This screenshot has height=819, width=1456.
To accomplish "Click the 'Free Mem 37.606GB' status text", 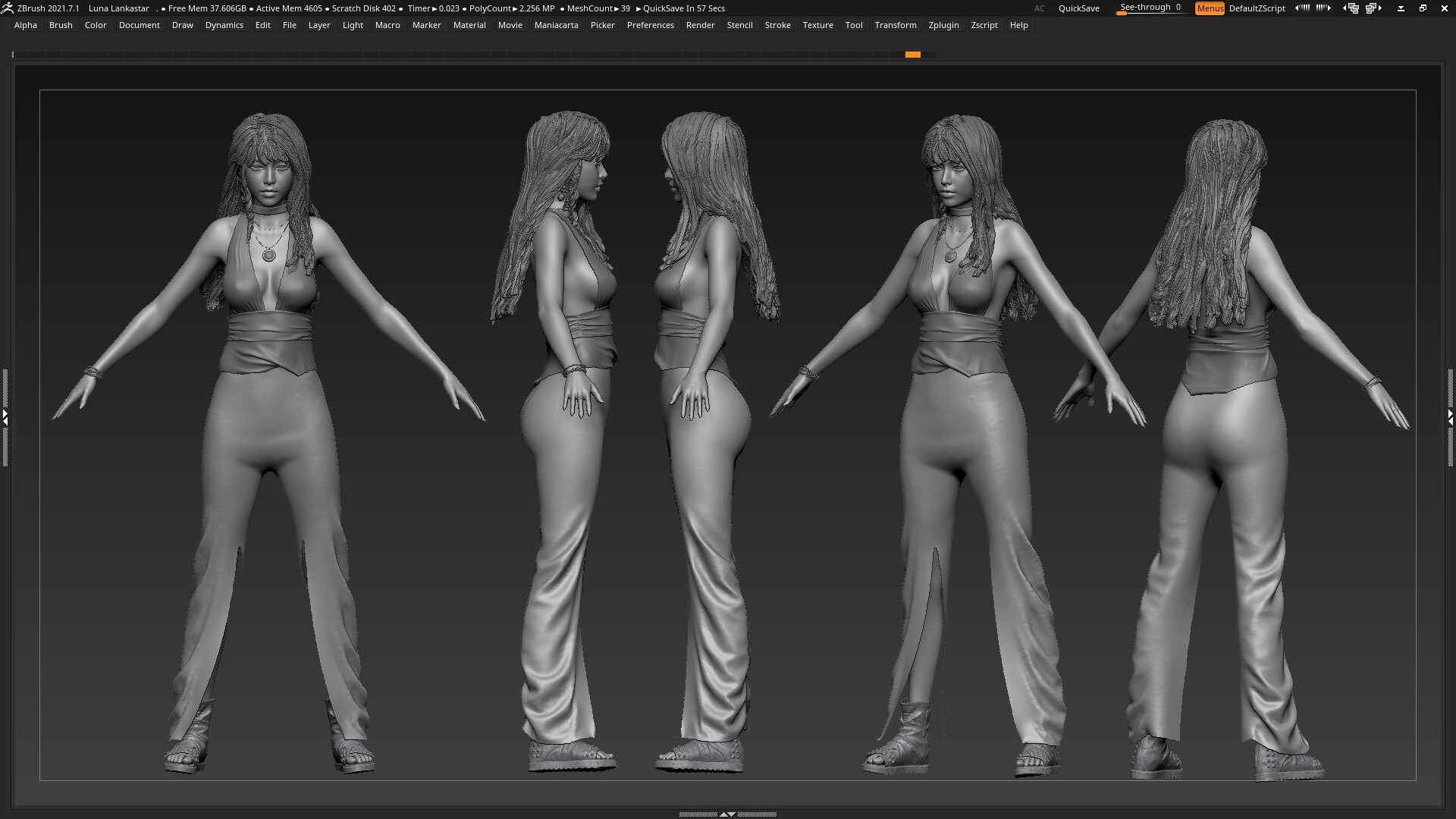I will click(x=207, y=8).
